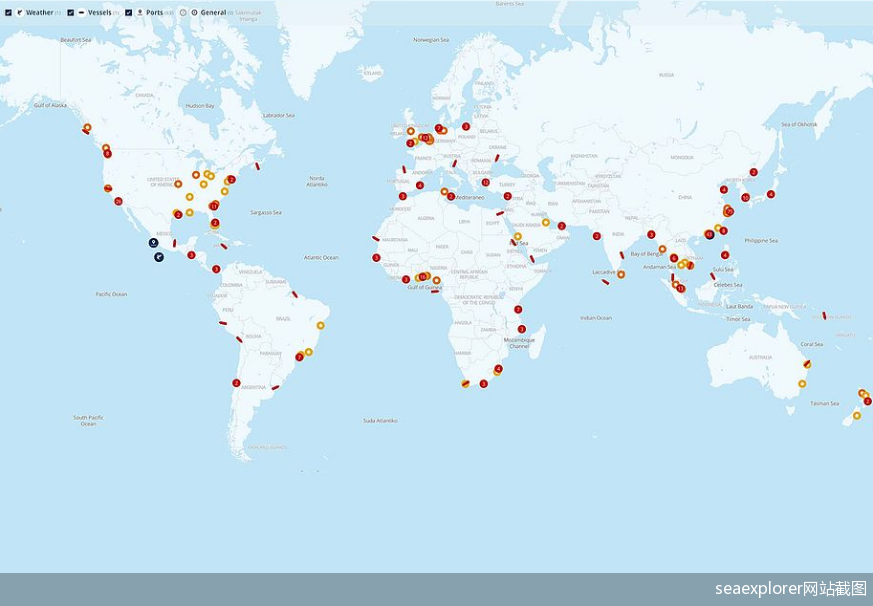The image size is (873, 606).
Task: Open the cluster of 4 east of Spain
Action: pyautogui.click(x=420, y=185)
